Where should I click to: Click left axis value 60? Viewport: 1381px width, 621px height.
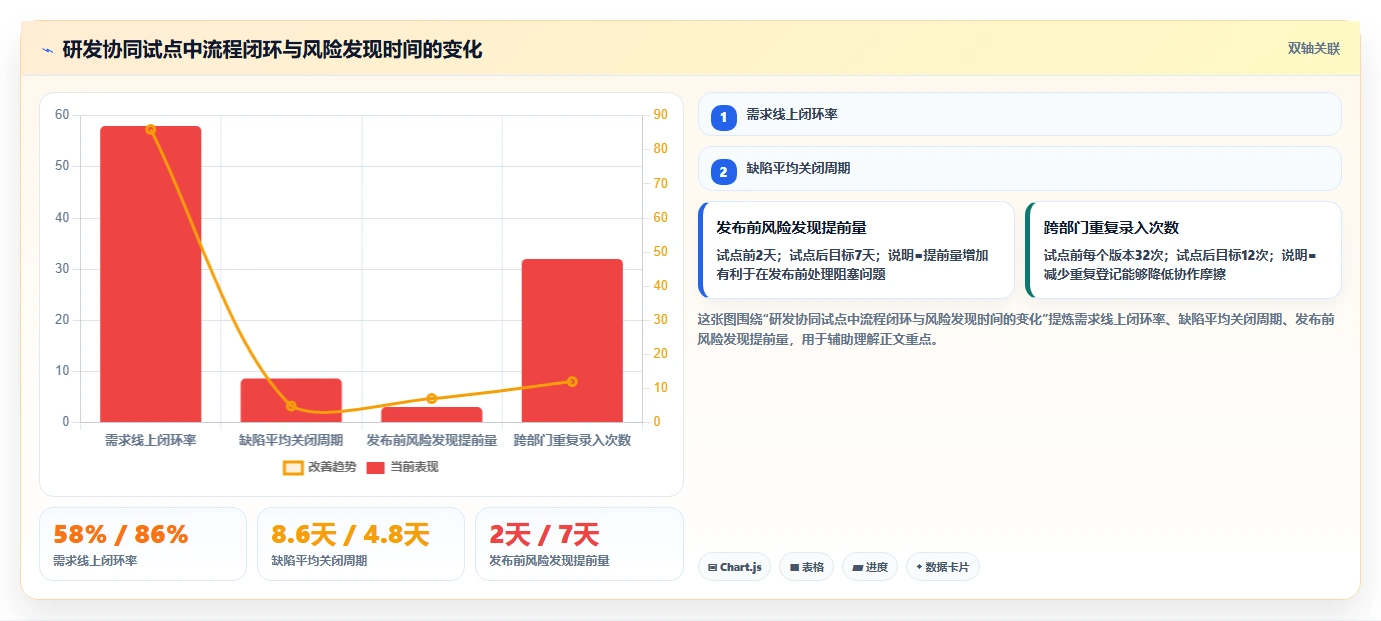[62, 115]
